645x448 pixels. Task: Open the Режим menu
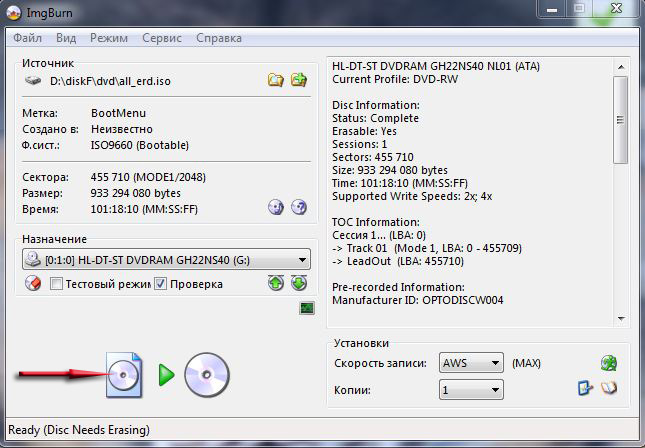(x=109, y=38)
